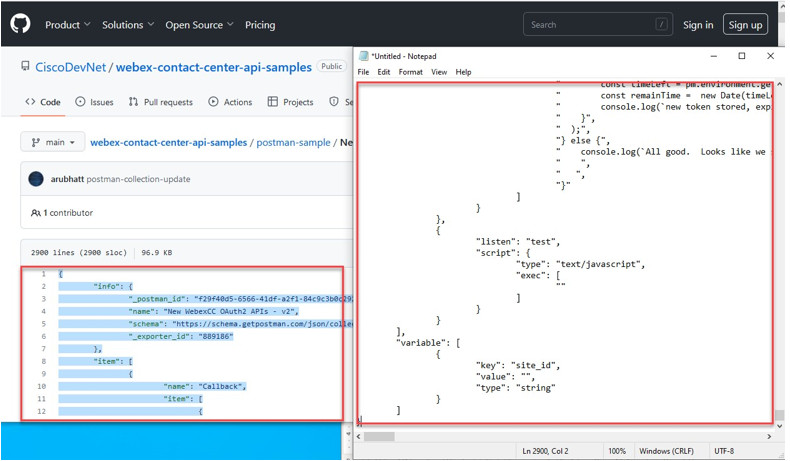
Task: Click the arubhatt author avatar
Action: [36, 179]
